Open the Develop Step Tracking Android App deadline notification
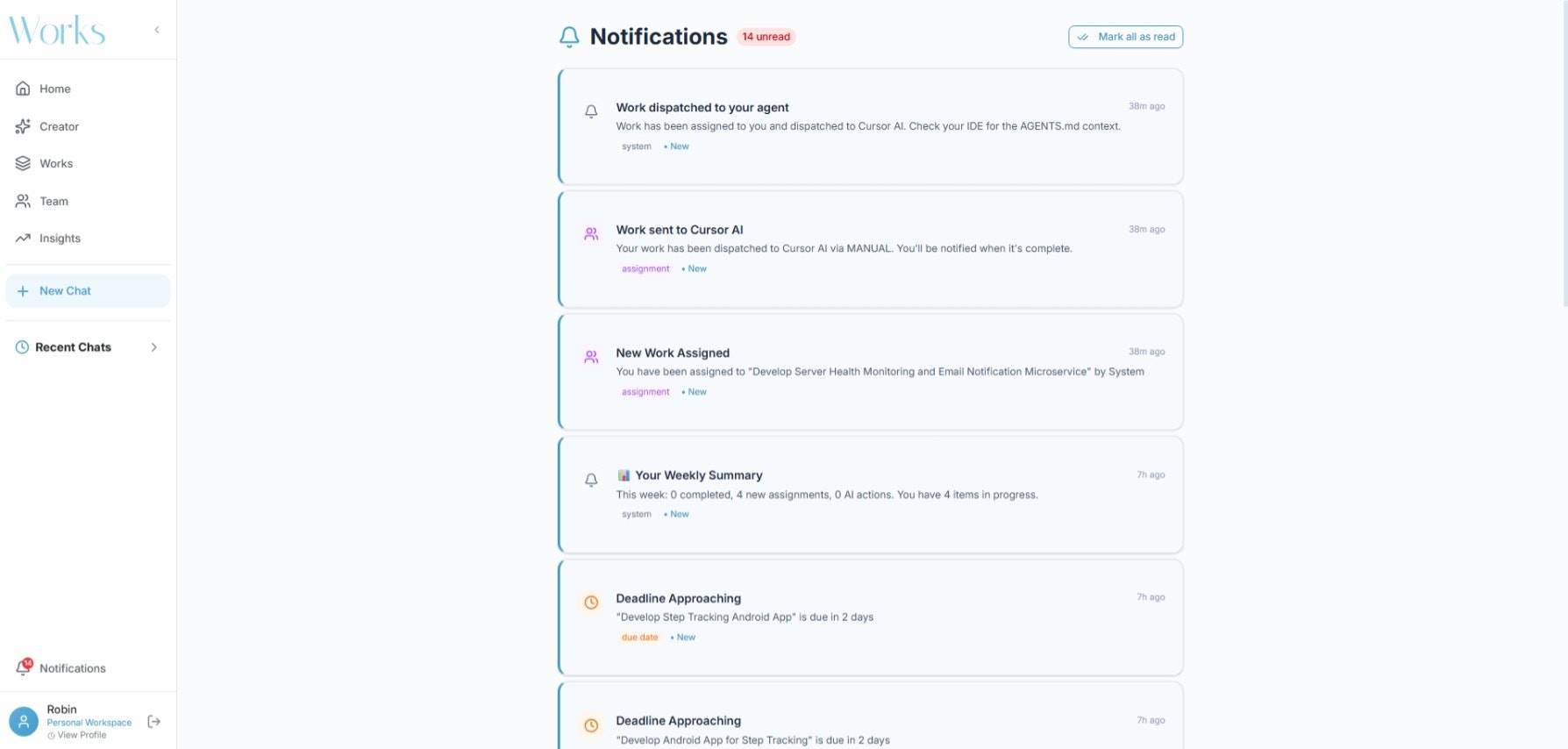Viewport: 1568px width, 749px height. tap(871, 617)
